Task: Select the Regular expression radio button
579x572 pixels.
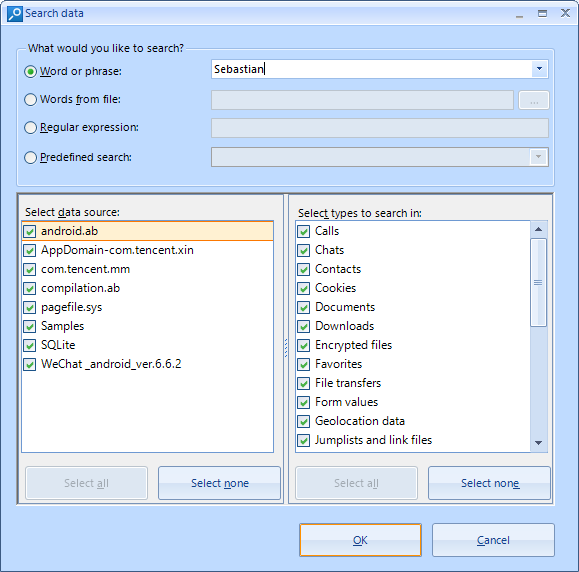Action: click(x=30, y=128)
